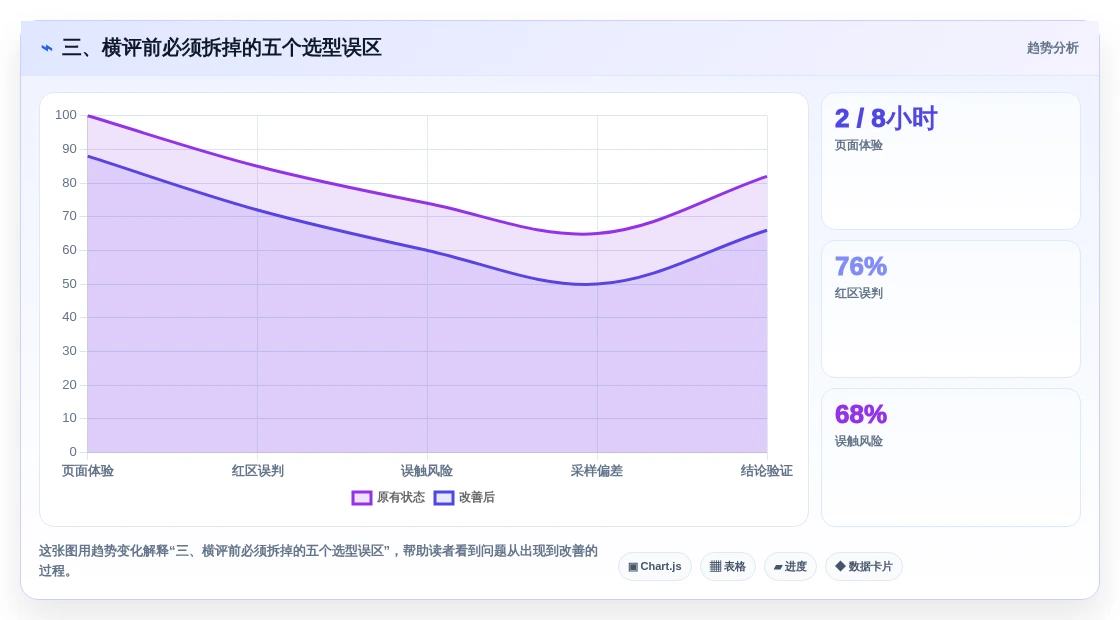Open the 2 / 8小时 页面体验 card
This screenshot has height=620, width=1120.
coord(951,161)
